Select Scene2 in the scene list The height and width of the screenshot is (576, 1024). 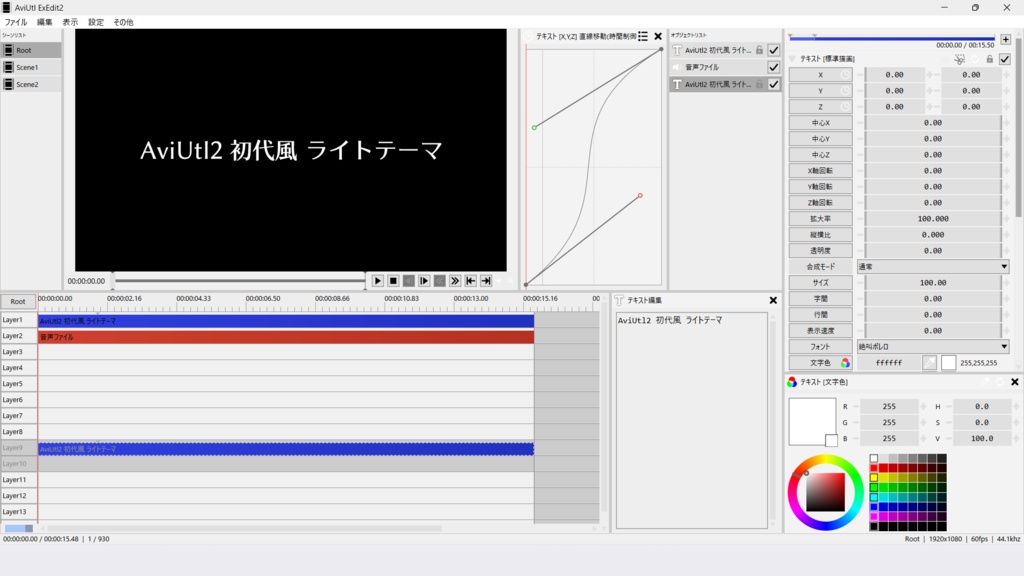[31, 84]
